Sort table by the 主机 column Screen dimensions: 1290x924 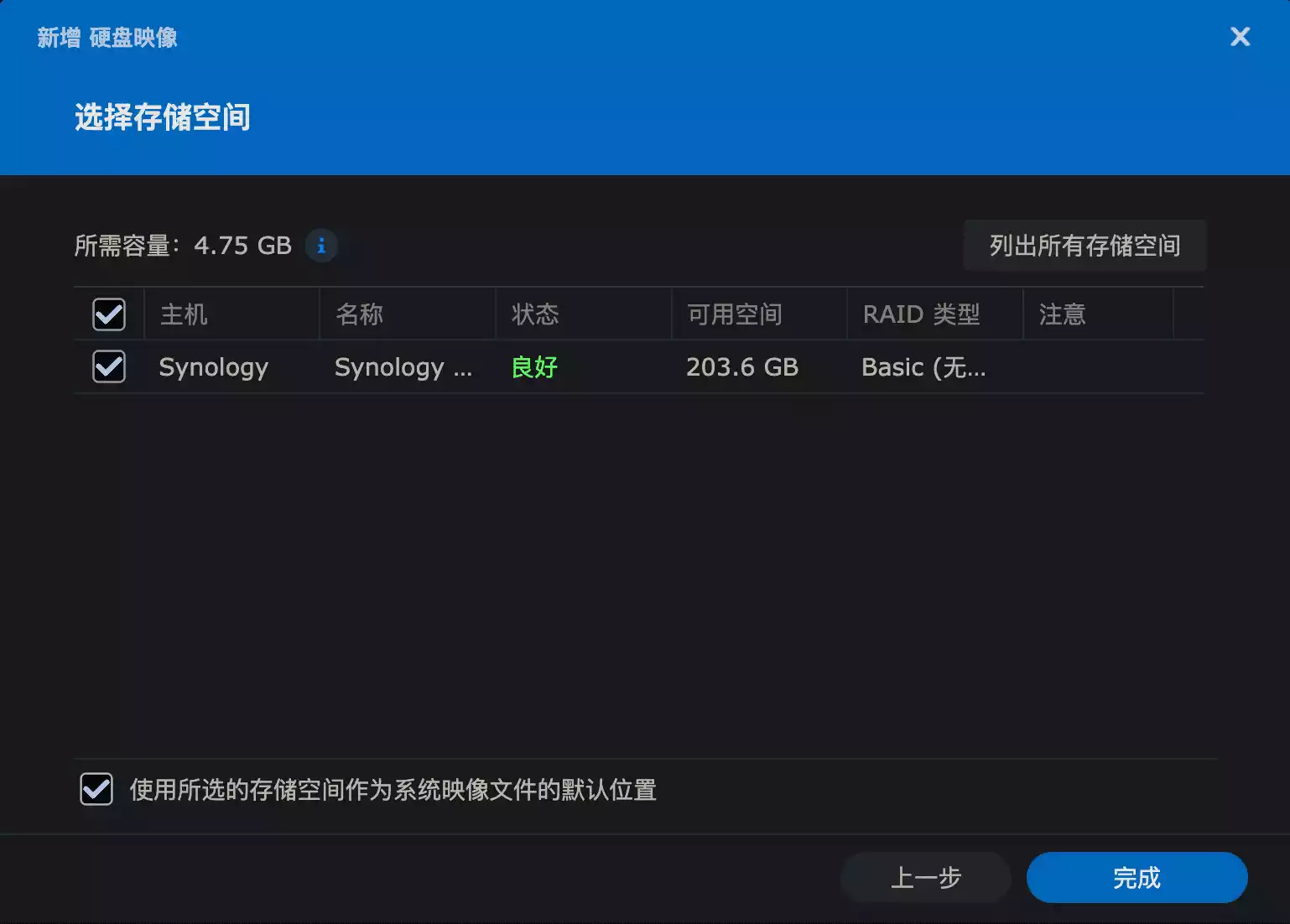coord(181,314)
